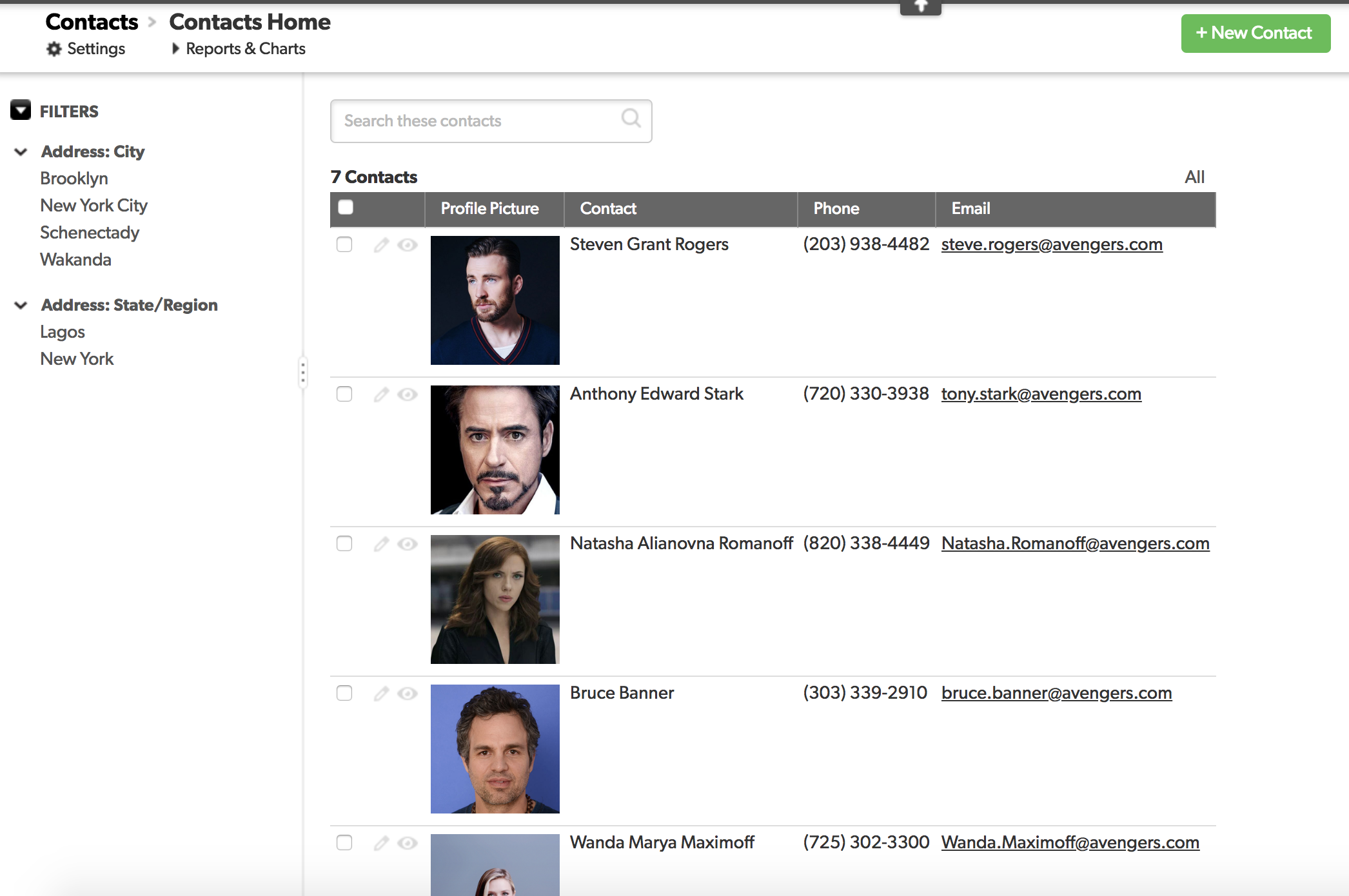Screen dimensions: 1349x896
Task: Click Anthony Edward Stark profile picture
Action: click(x=495, y=450)
